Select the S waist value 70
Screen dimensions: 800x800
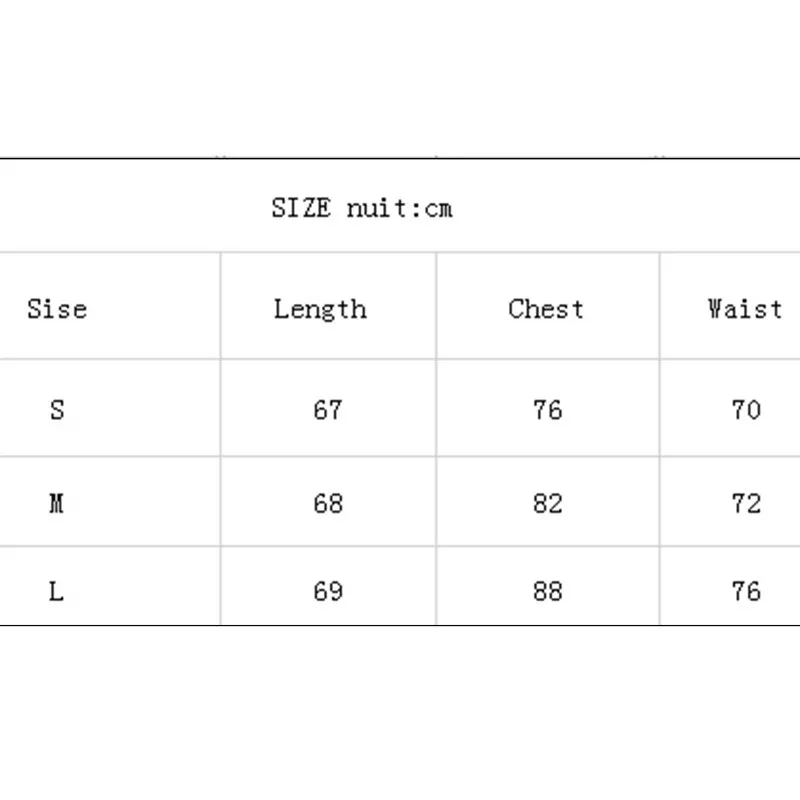point(746,410)
